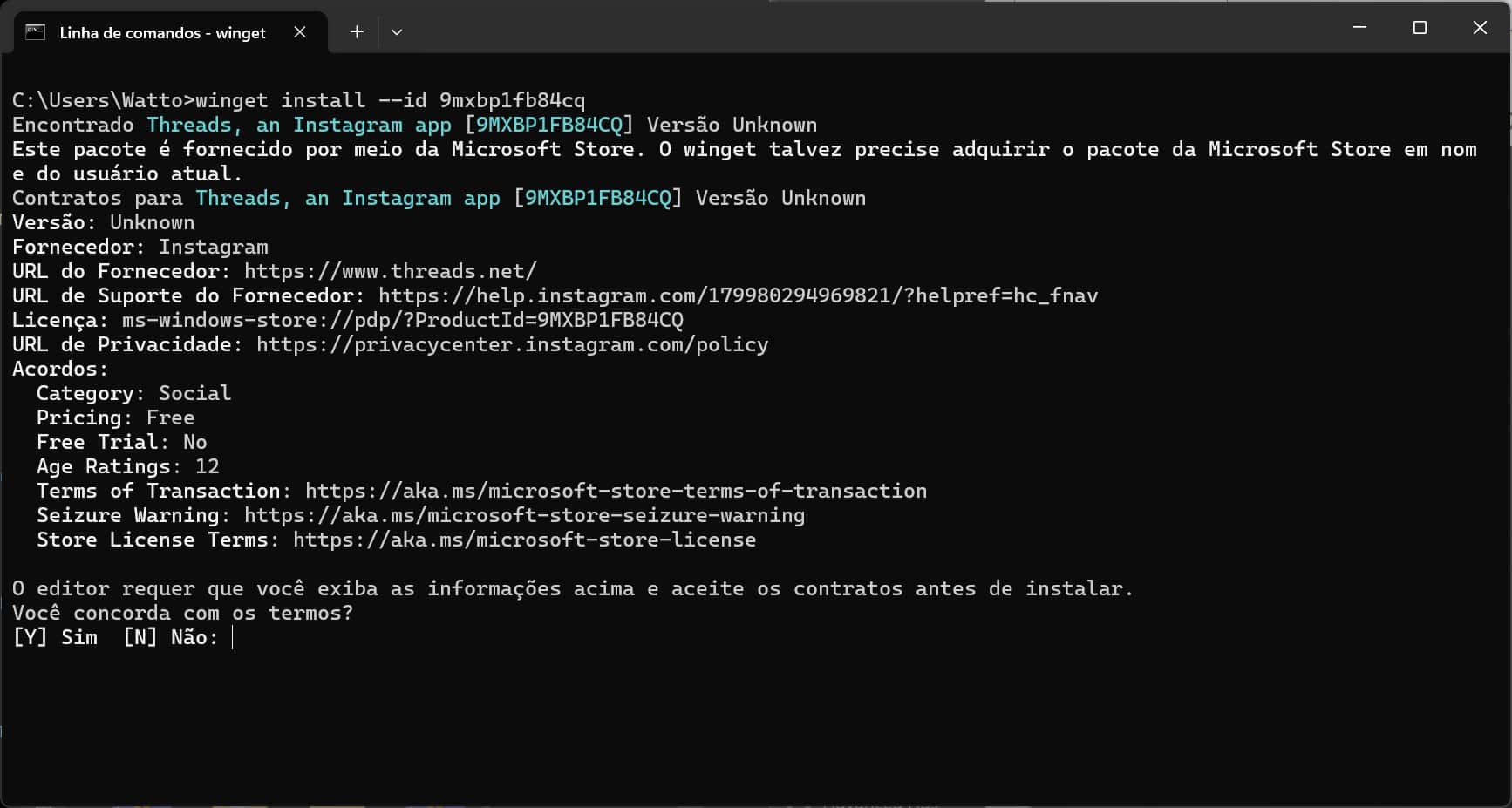
Task: Click the privacycenter.instagram.com/policy link
Action: point(513,344)
